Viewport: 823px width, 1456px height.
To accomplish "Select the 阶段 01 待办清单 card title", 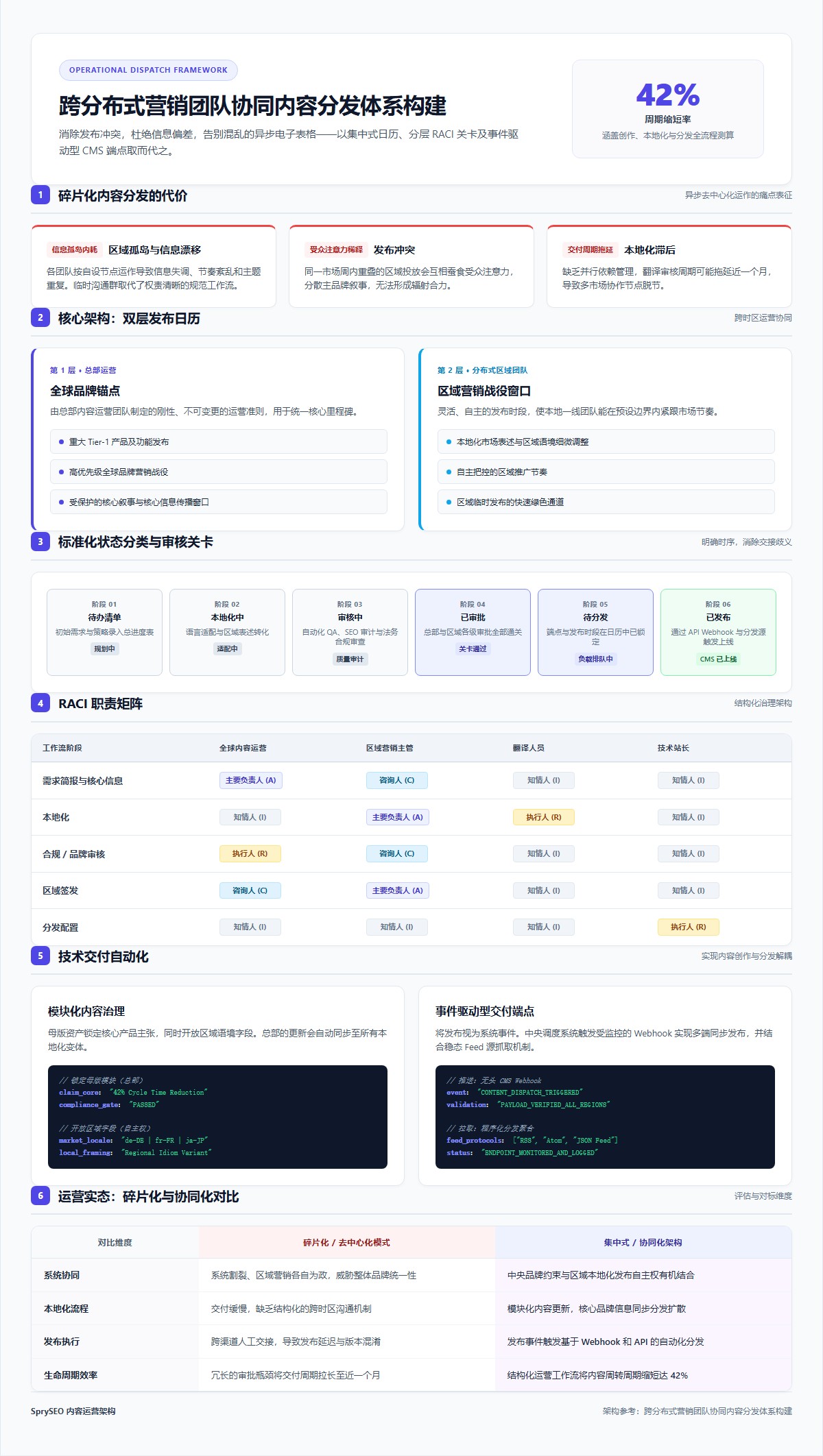I will (104, 618).
